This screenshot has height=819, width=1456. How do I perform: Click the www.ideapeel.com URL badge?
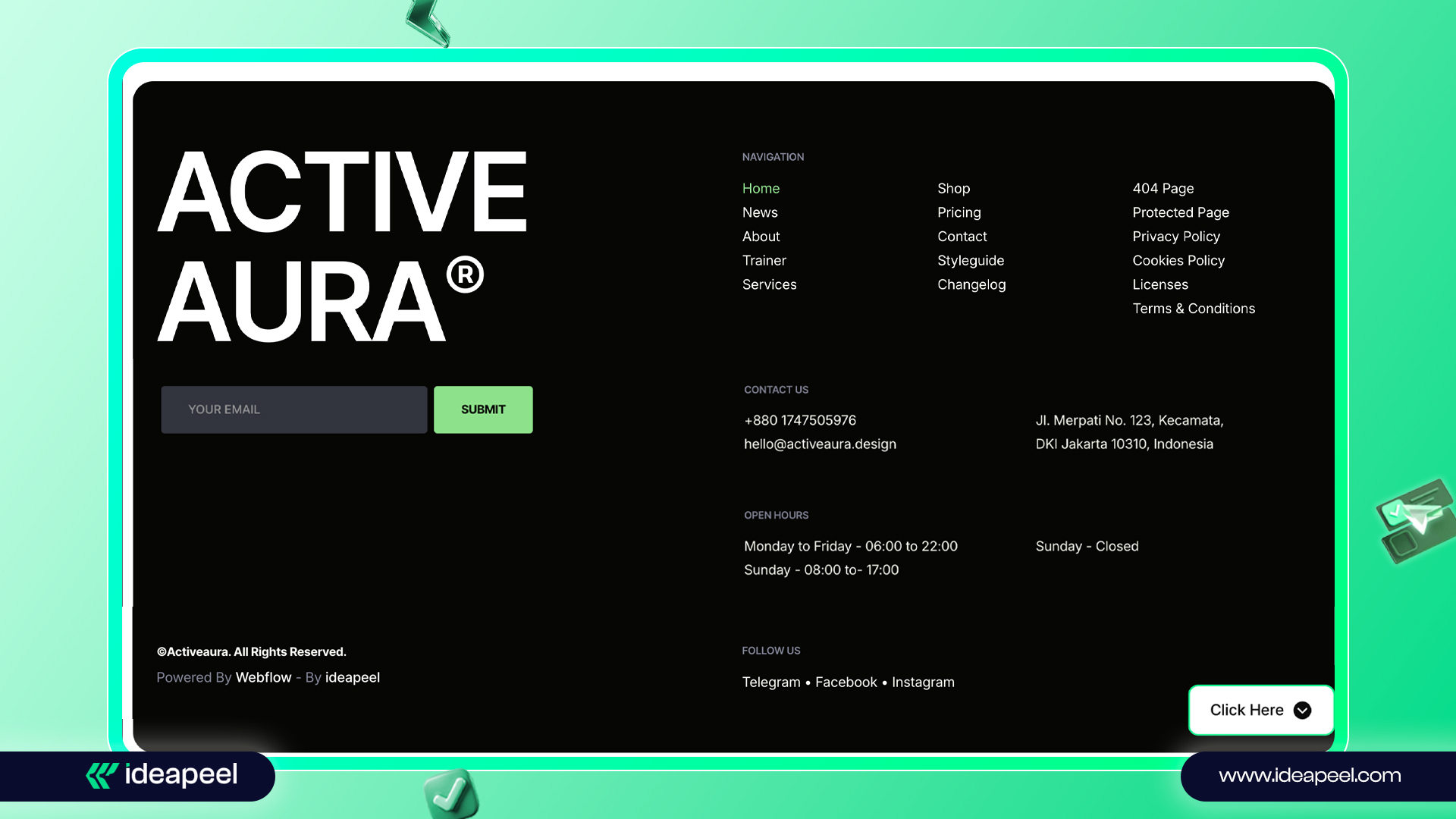coord(1309,776)
